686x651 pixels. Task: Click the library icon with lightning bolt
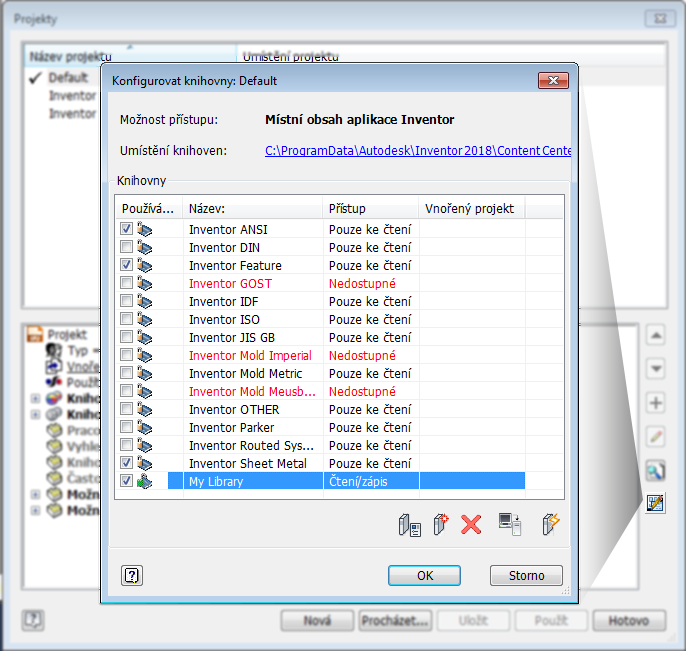(551, 524)
